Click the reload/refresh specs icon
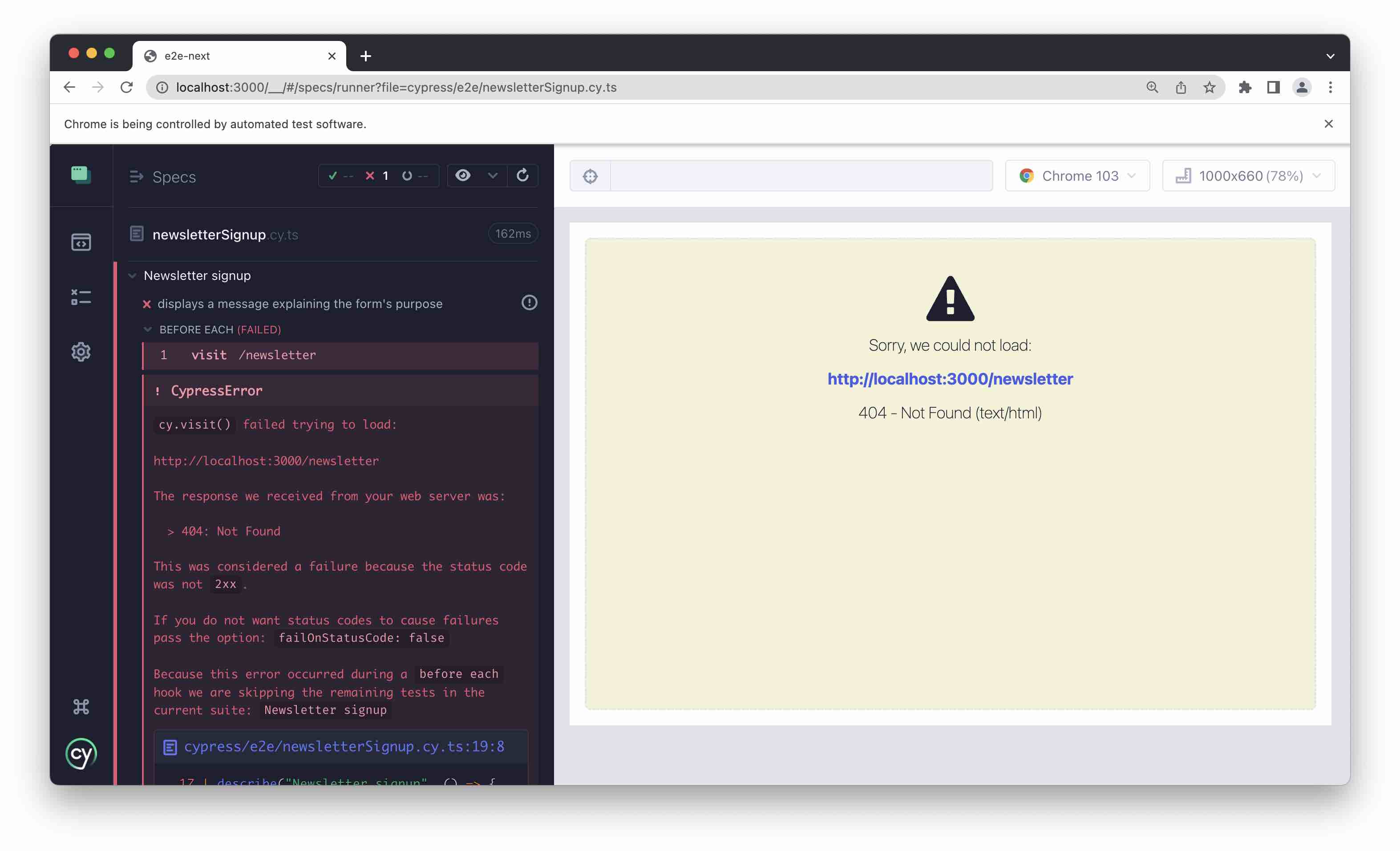1400x851 pixels. coord(522,175)
